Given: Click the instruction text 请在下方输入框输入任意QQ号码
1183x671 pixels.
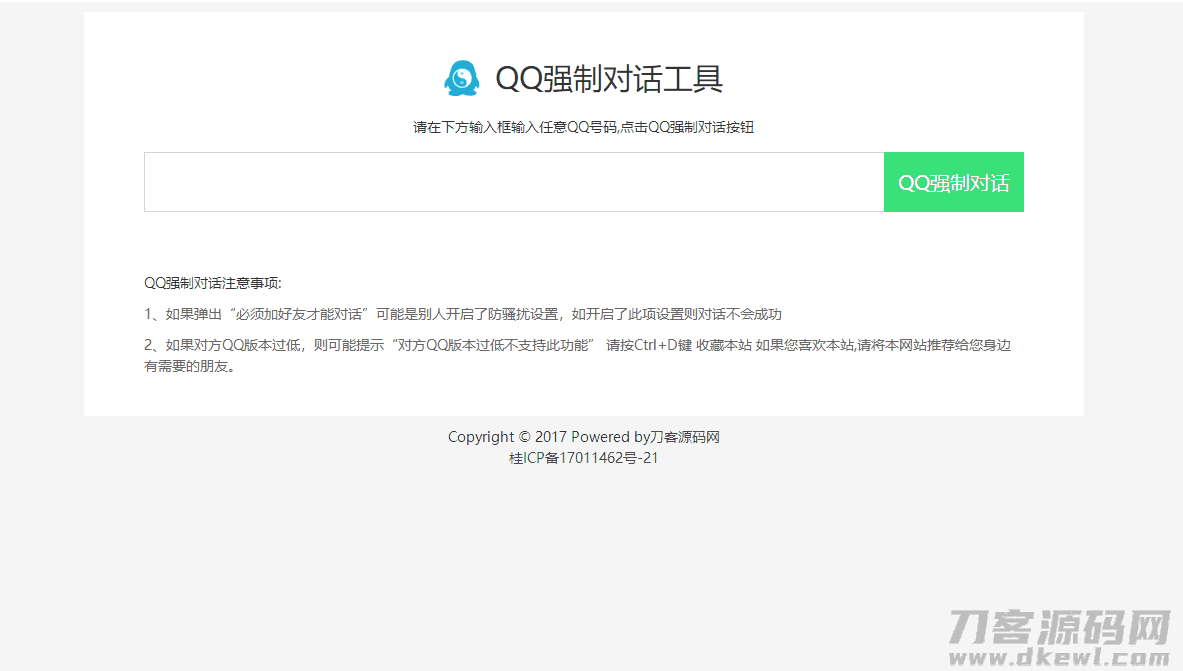Looking at the screenshot, I should pyautogui.click(x=583, y=128).
